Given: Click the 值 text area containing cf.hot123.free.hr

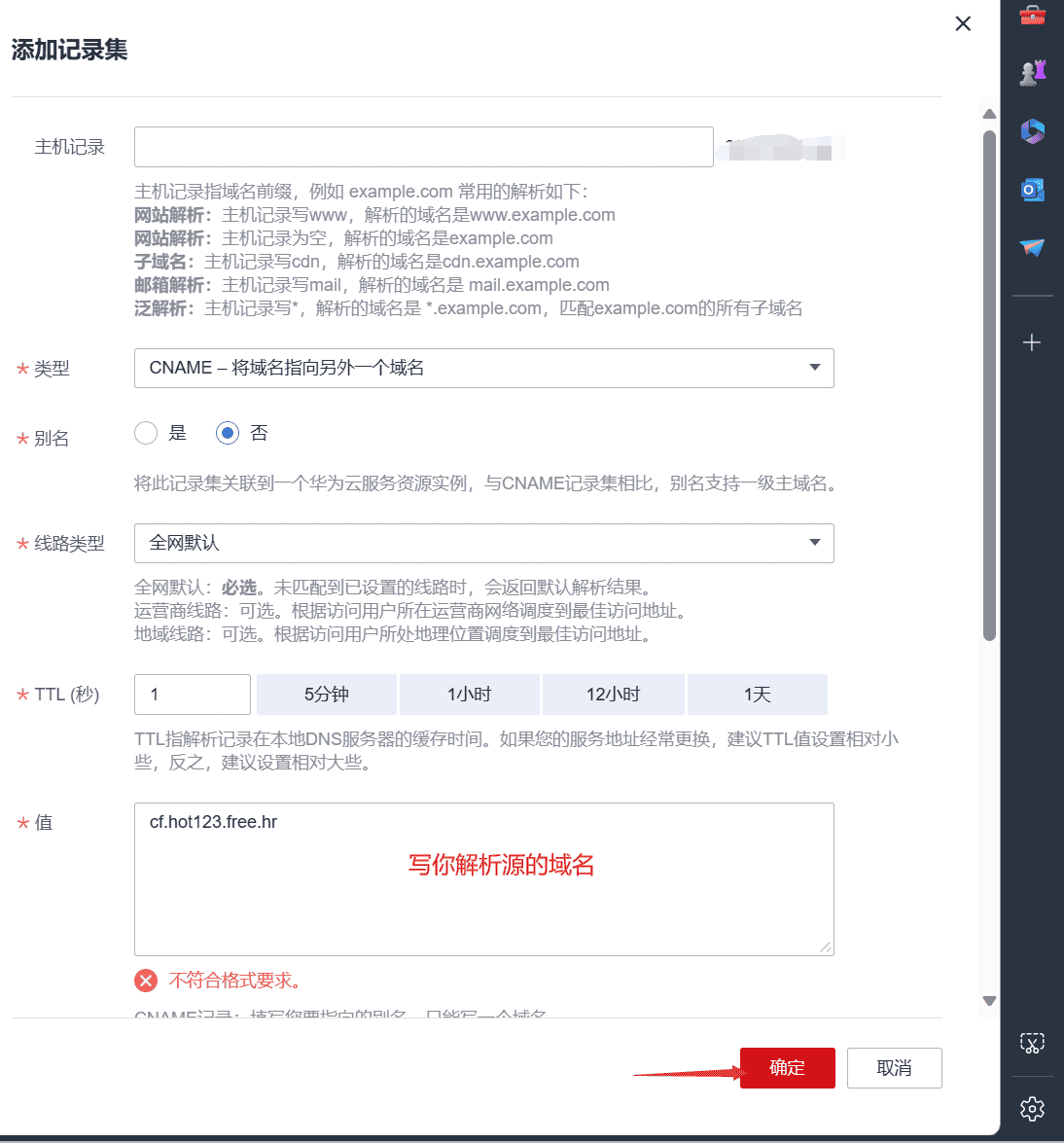Looking at the screenshot, I should click(484, 879).
